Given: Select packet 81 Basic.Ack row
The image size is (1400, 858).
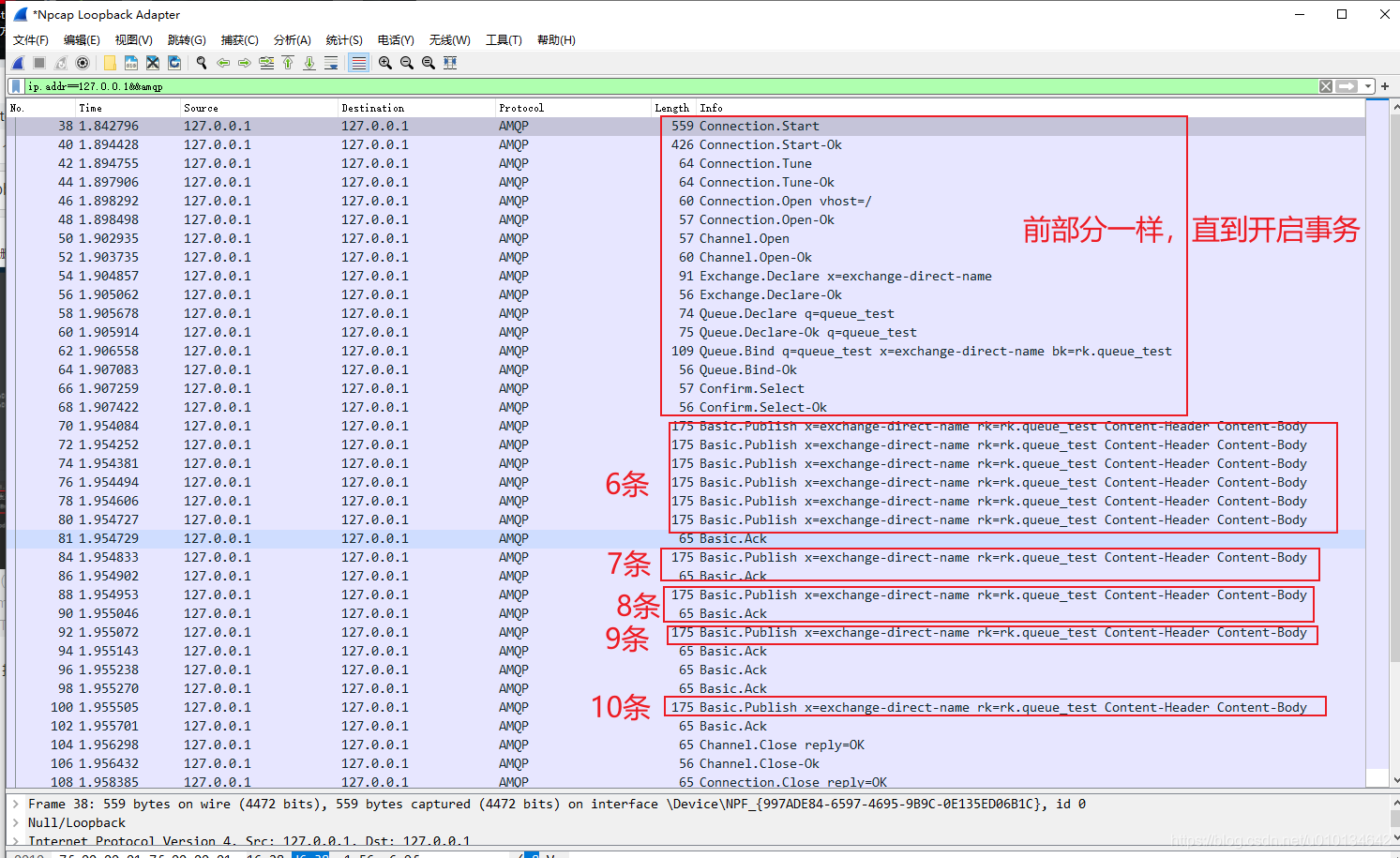Looking at the screenshot, I should tap(685, 538).
